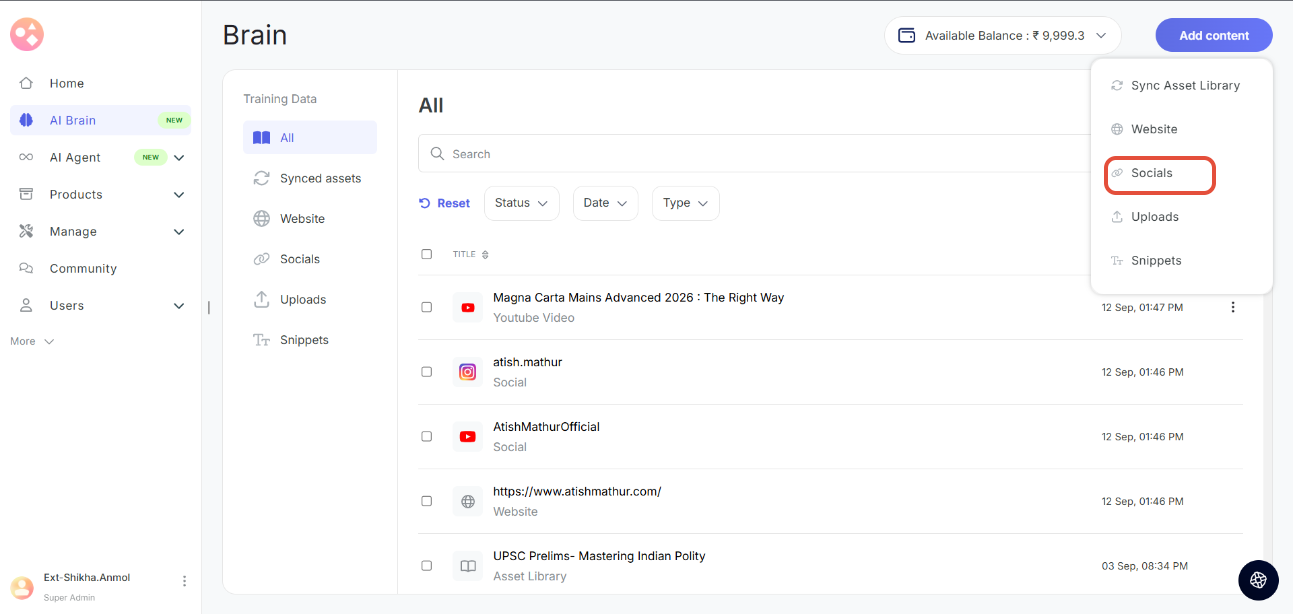This screenshot has height=614, width=1293.
Task: Open the floating AI assistant button
Action: [x=1258, y=580]
